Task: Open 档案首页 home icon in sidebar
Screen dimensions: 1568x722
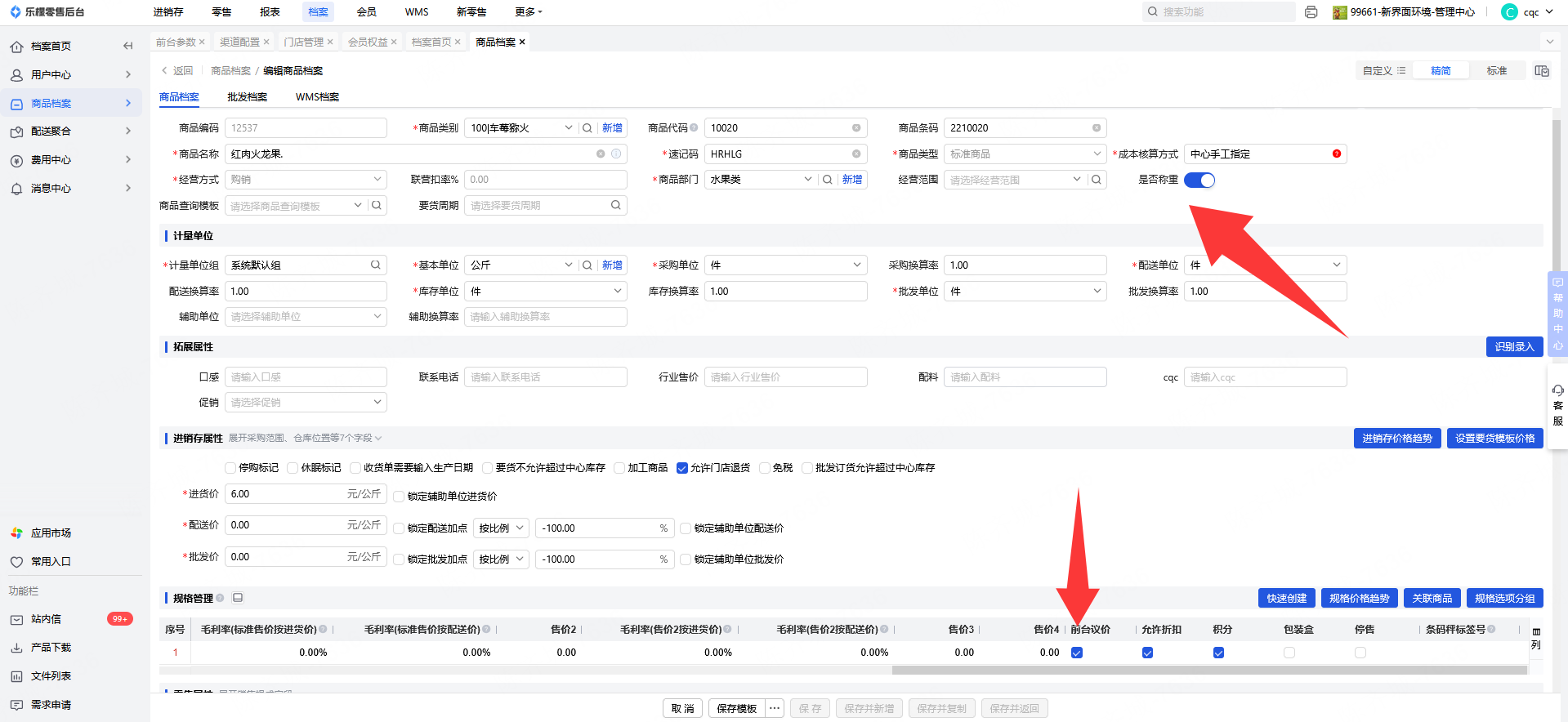Action: (x=16, y=47)
